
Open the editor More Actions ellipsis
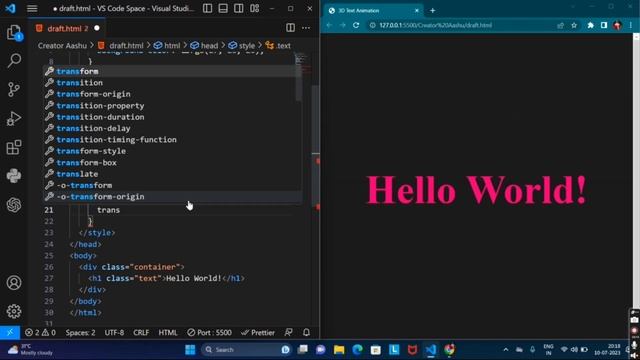tap(306, 28)
